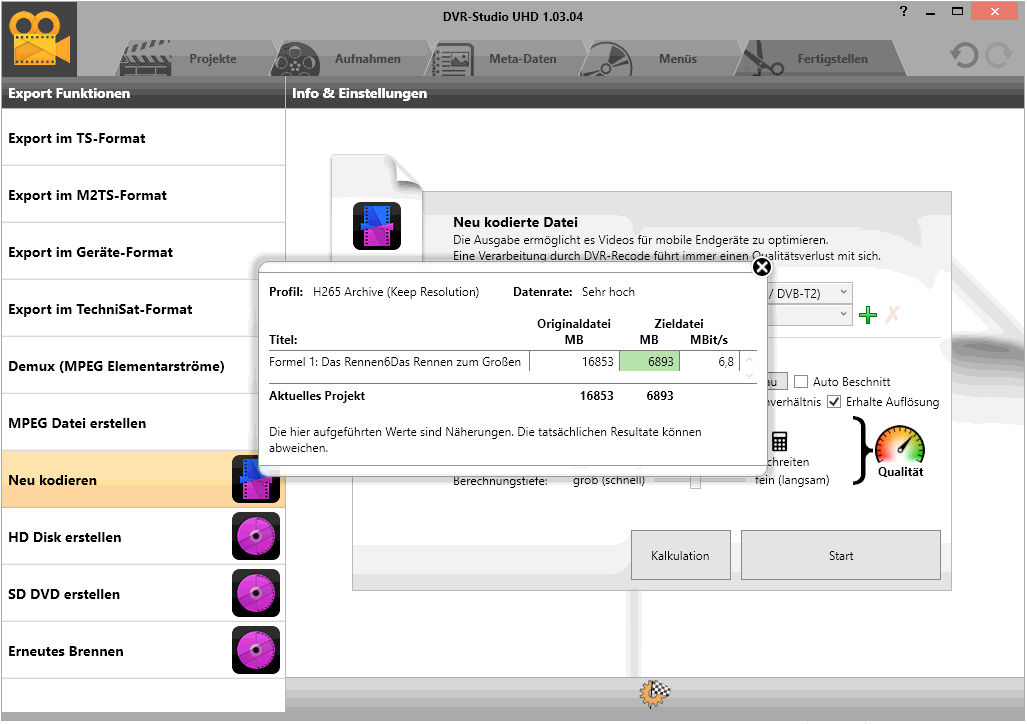
Task: Click the redo arrow icon
Action: tap(998, 56)
